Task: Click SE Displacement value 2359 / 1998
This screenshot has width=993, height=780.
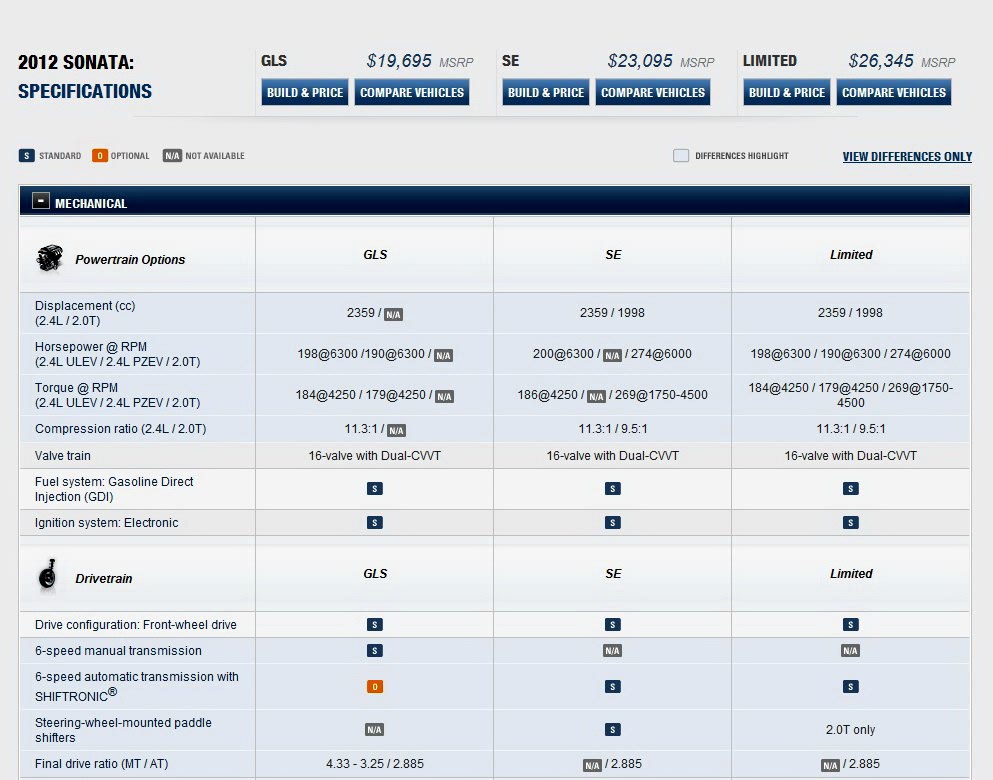Action: pos(612,313)
